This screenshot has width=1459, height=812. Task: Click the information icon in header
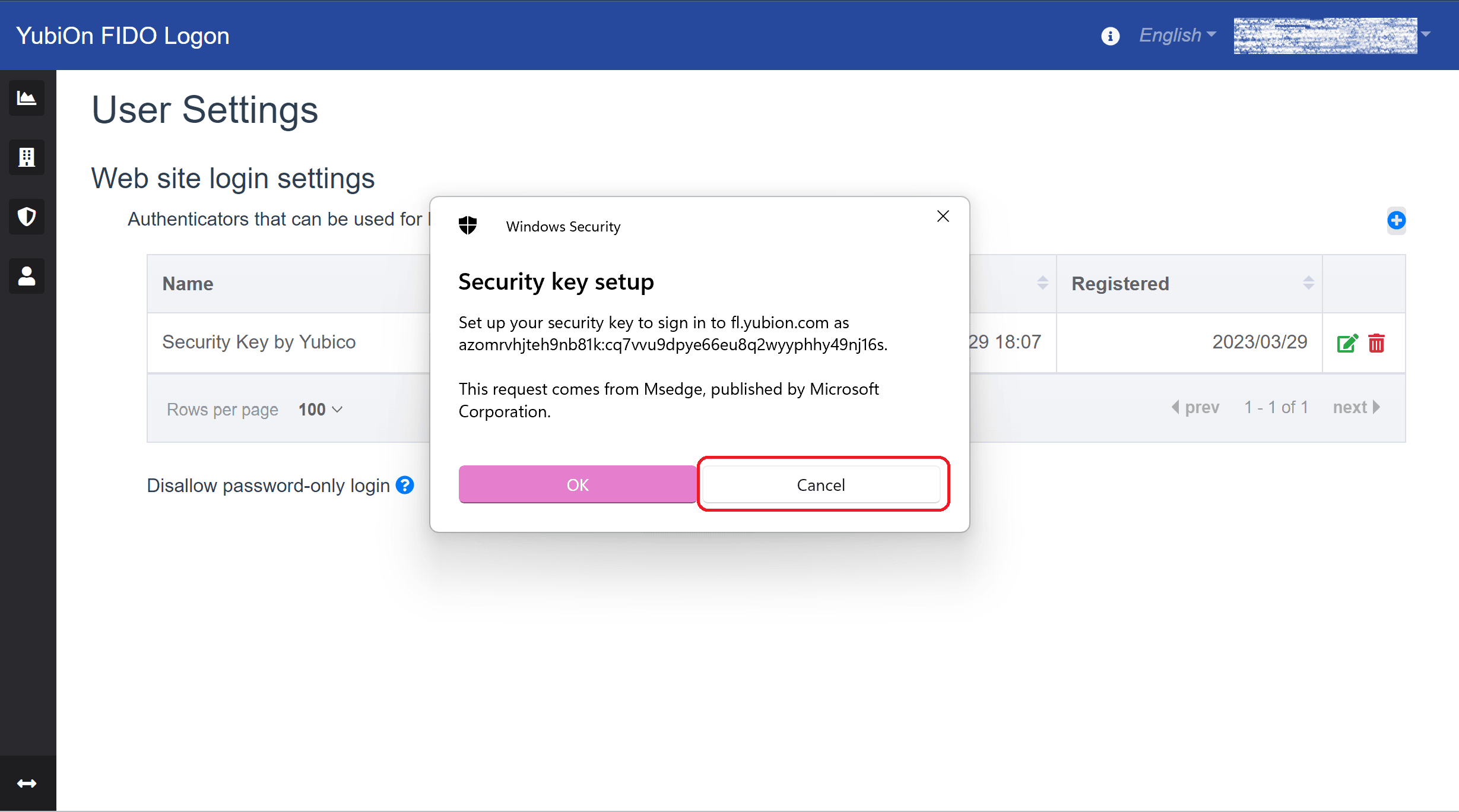pos(1110,36)
